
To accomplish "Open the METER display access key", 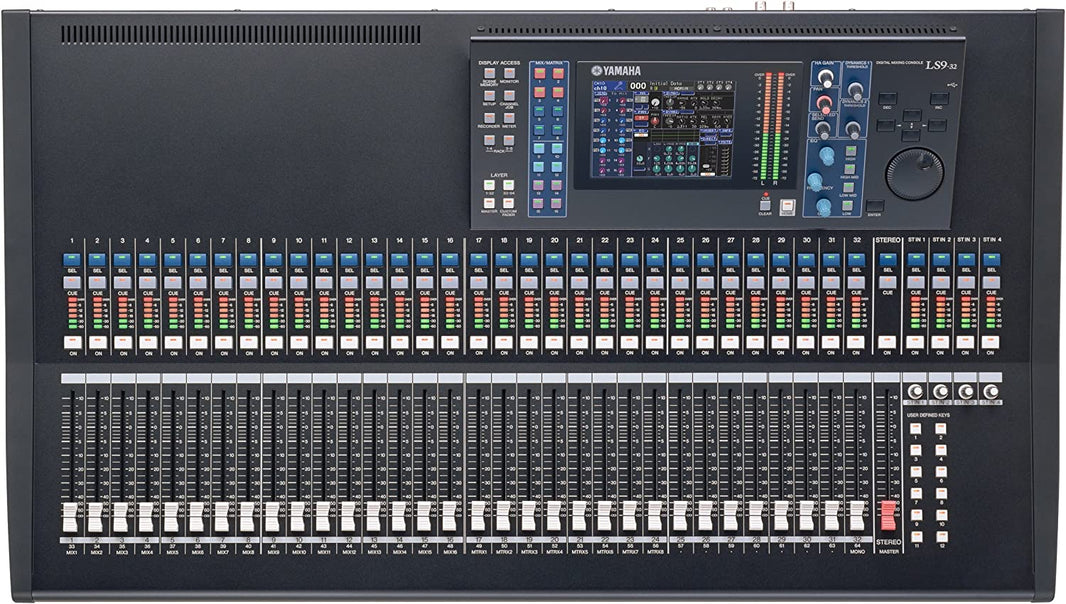I will click(x=509, y=118).
